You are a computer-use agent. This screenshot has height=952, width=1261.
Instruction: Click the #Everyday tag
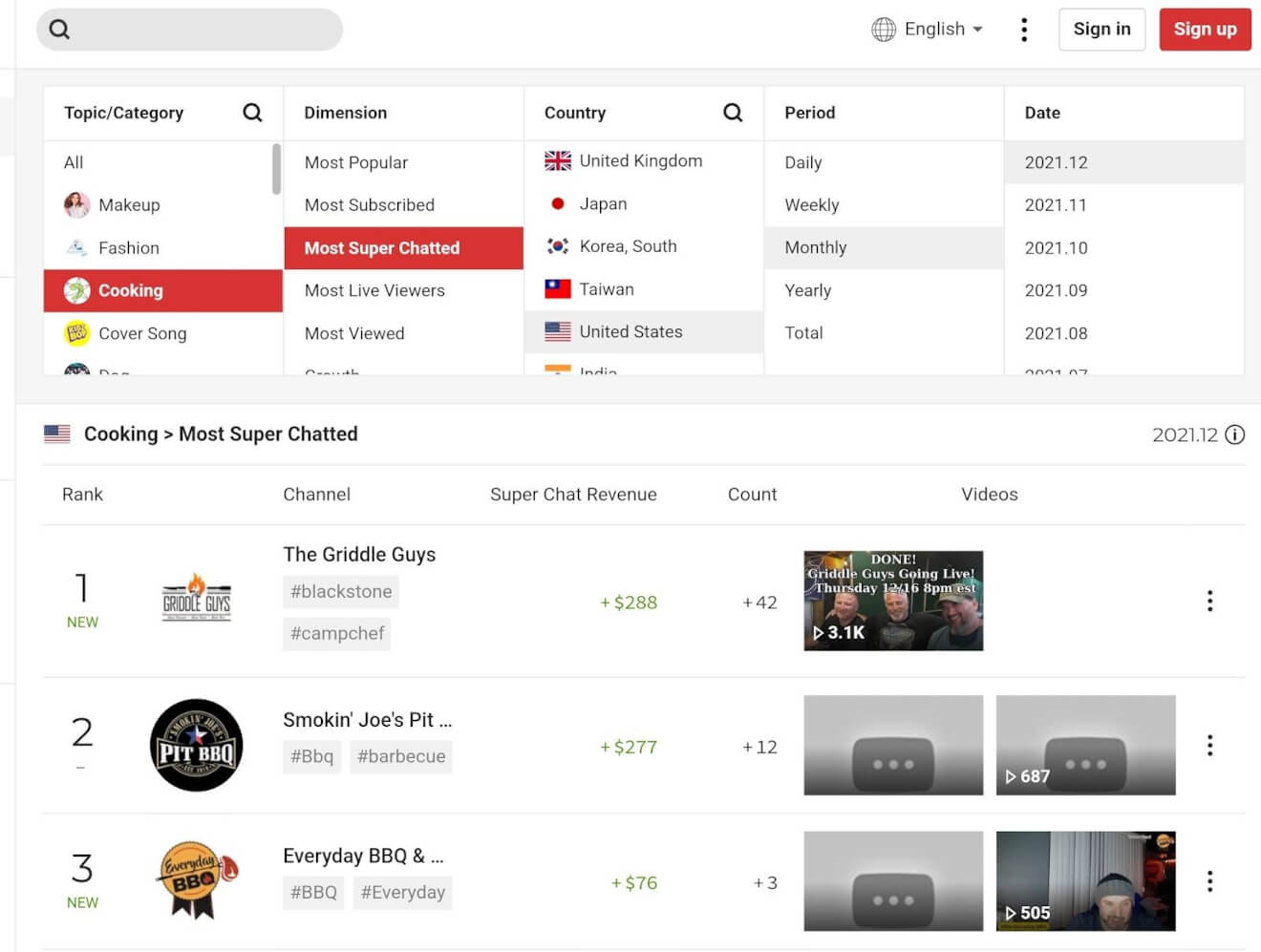coord(403,893)
